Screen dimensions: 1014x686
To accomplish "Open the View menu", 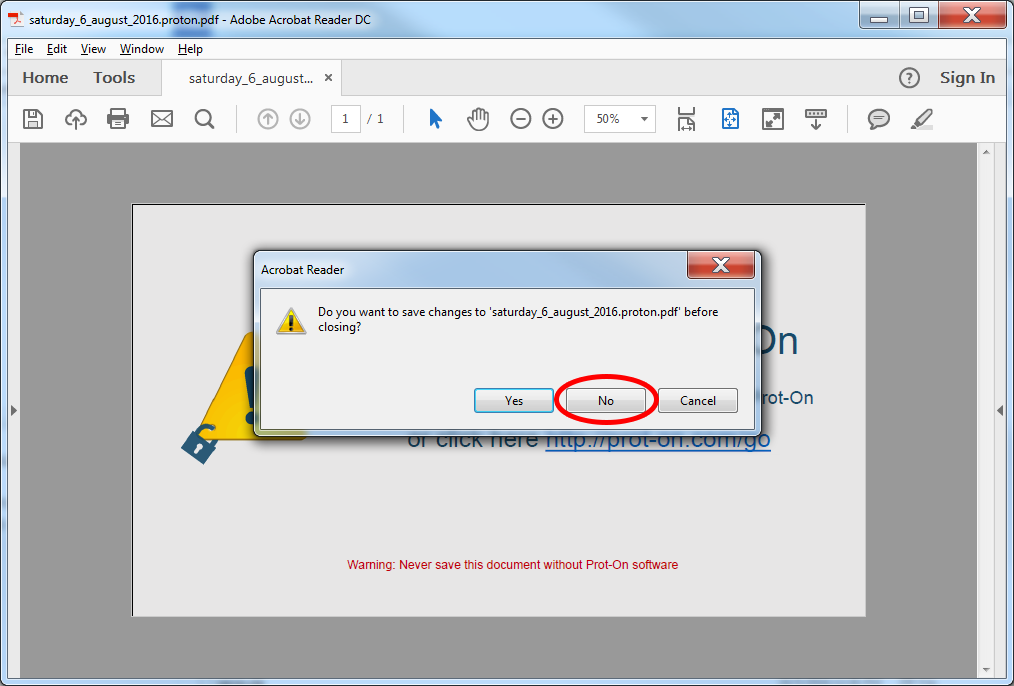I will [93, 49].
